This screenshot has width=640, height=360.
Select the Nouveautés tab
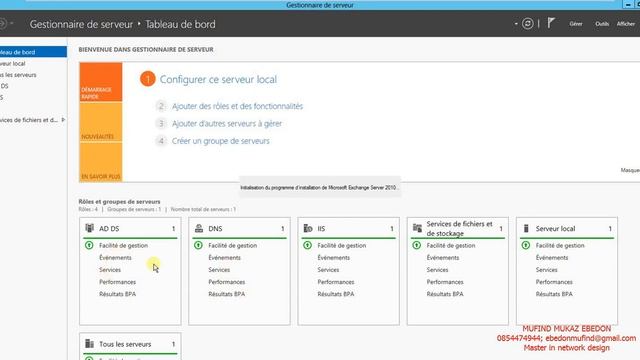pos(100,122)
